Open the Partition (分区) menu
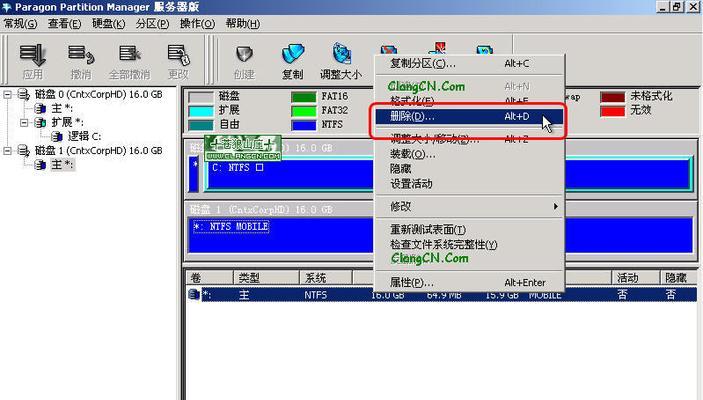This screenshot has width=703, height=400. coord(152,24)
